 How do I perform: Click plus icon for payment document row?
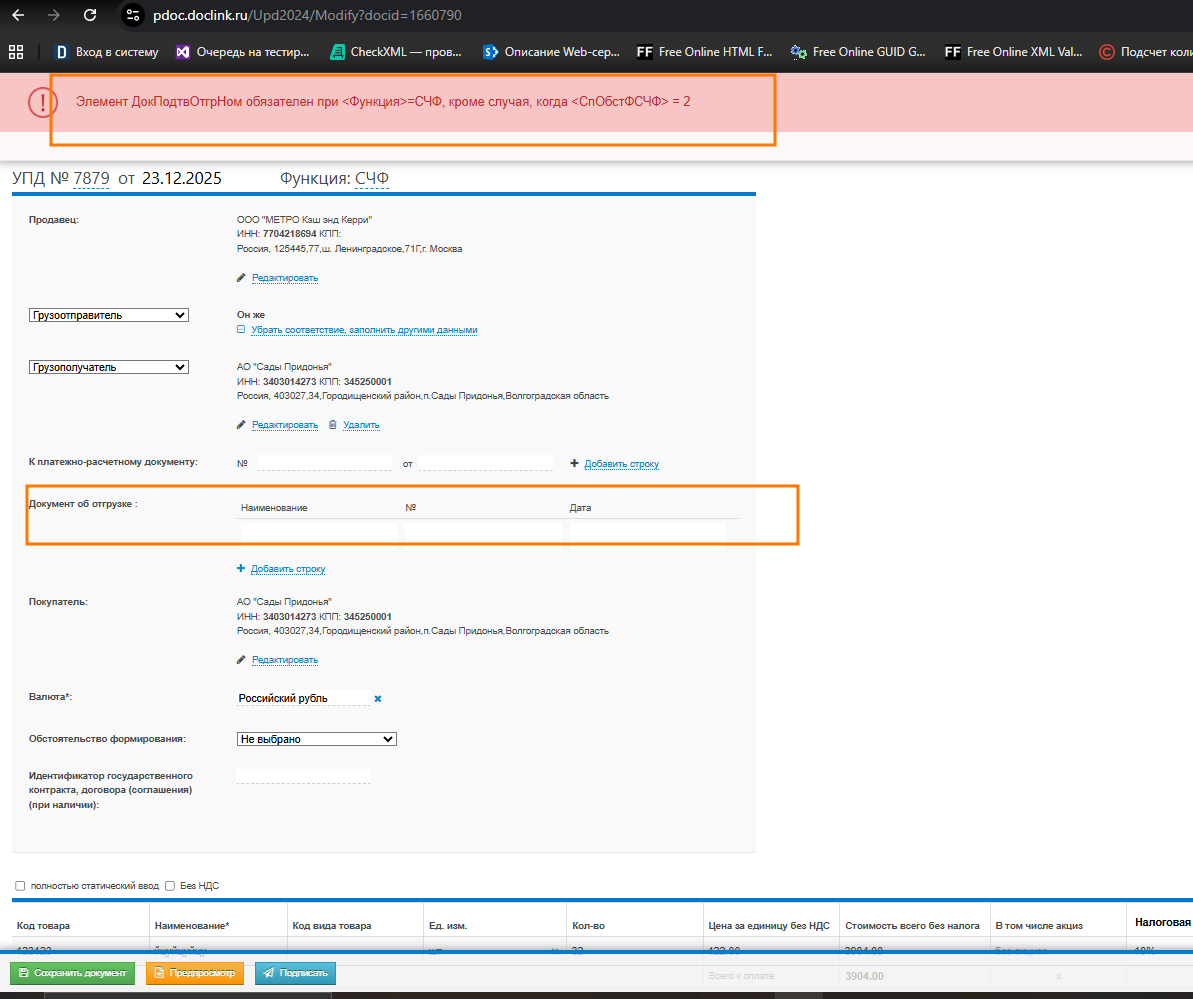point(574,463)
